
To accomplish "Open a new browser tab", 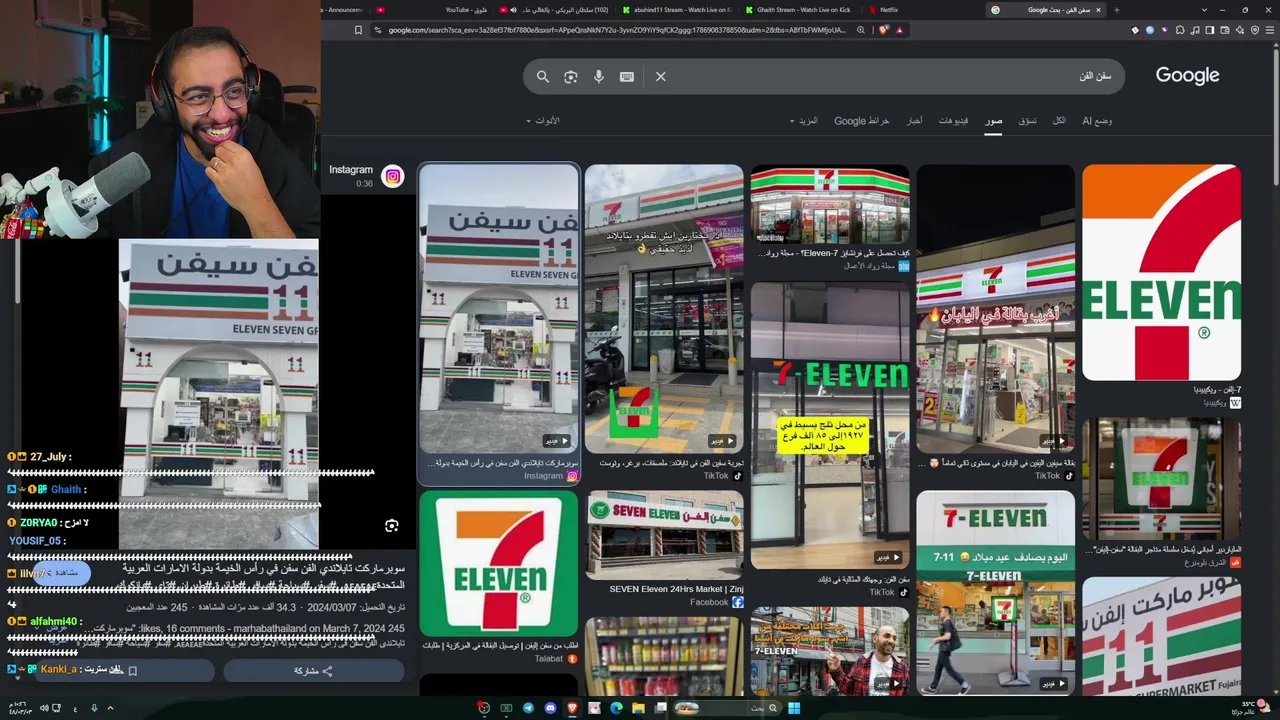I will pos(1116,10).
